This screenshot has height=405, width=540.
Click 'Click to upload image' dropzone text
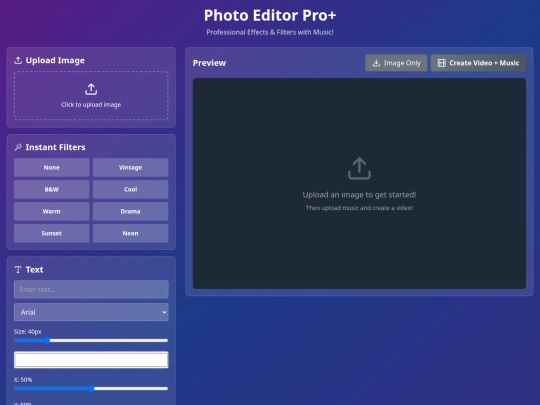[91, 105]
